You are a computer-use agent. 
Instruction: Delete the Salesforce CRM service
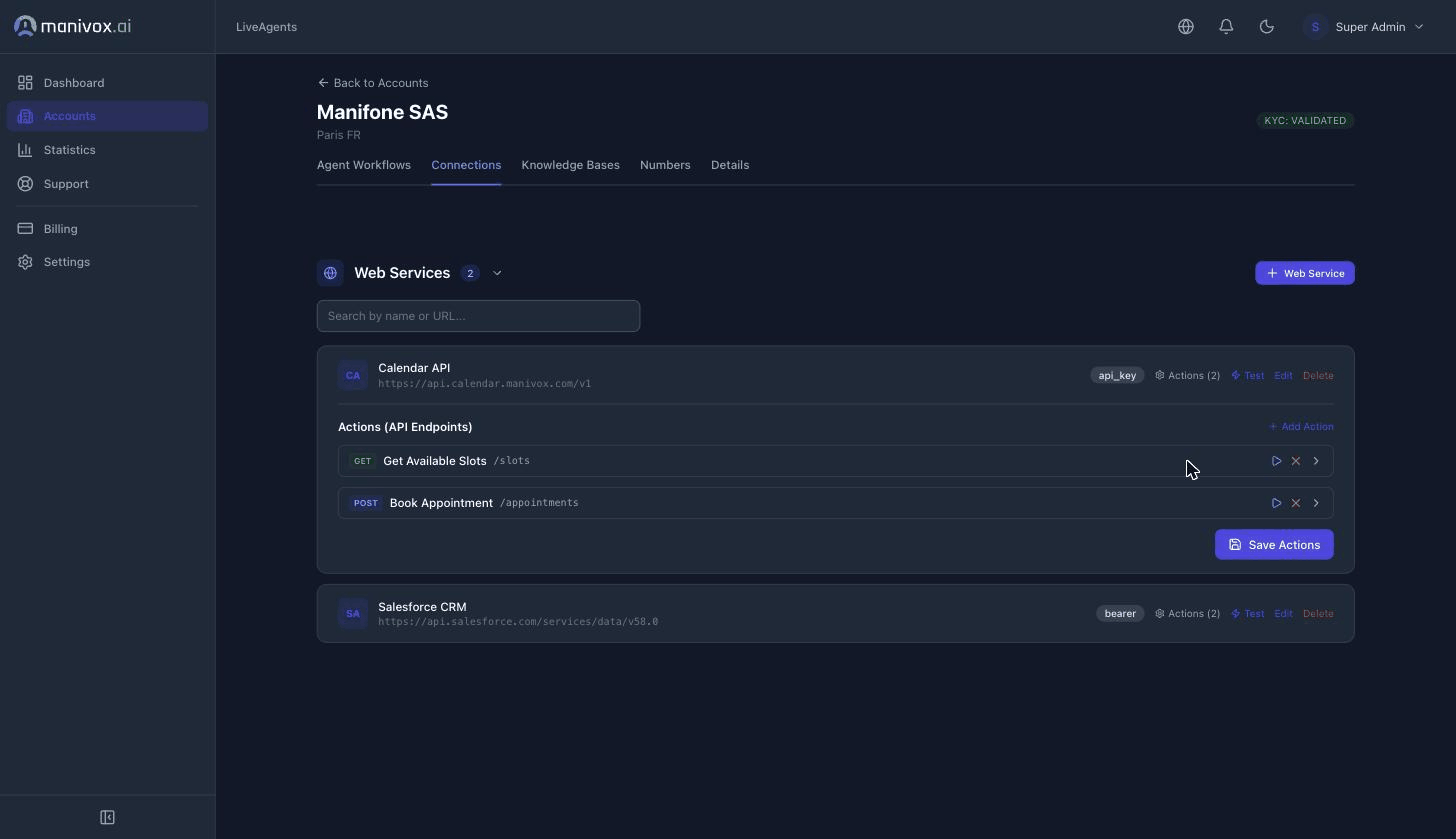click(1318, 614)
